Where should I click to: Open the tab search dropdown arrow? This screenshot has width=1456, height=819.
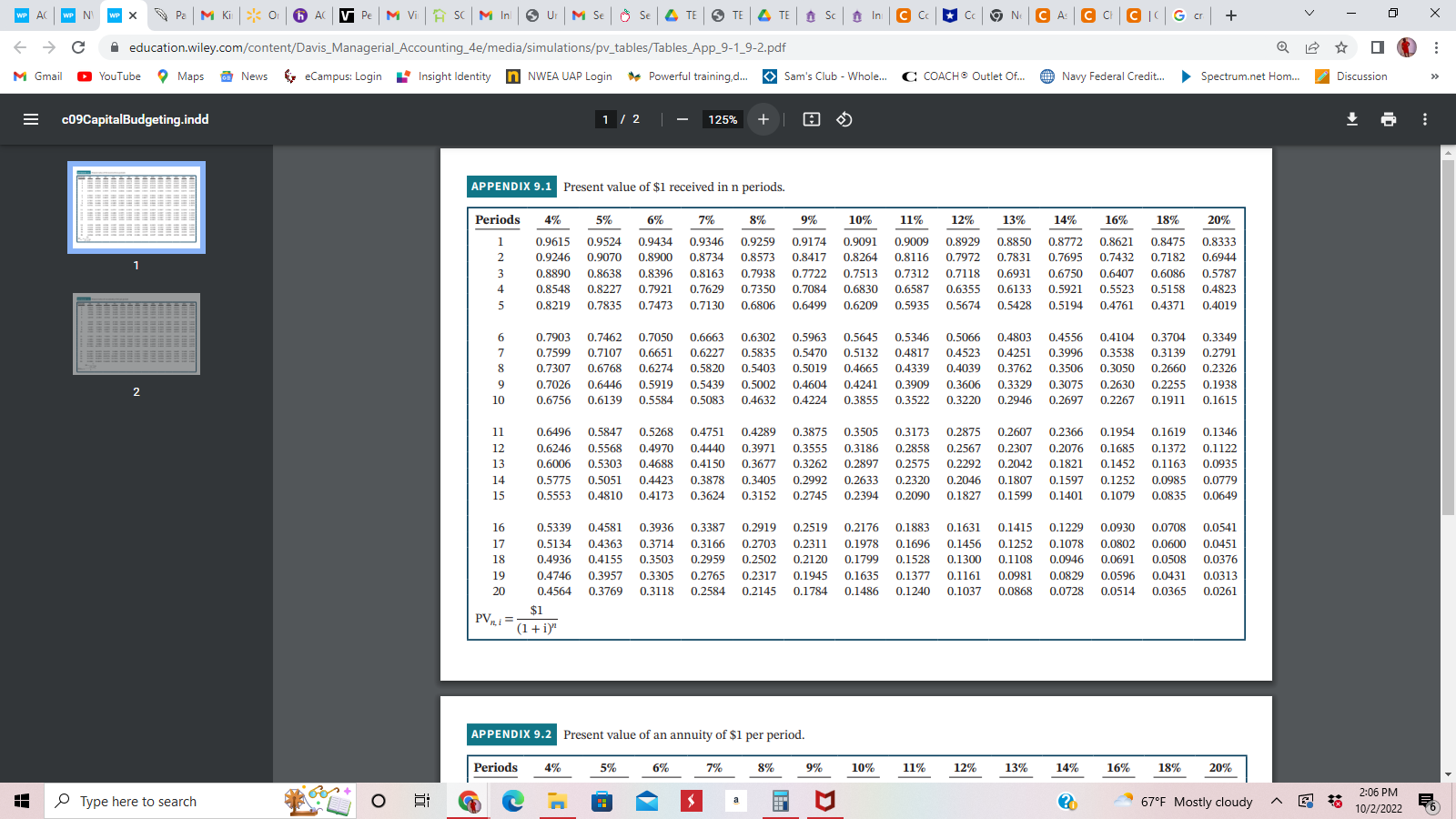tap(1309, 13)
